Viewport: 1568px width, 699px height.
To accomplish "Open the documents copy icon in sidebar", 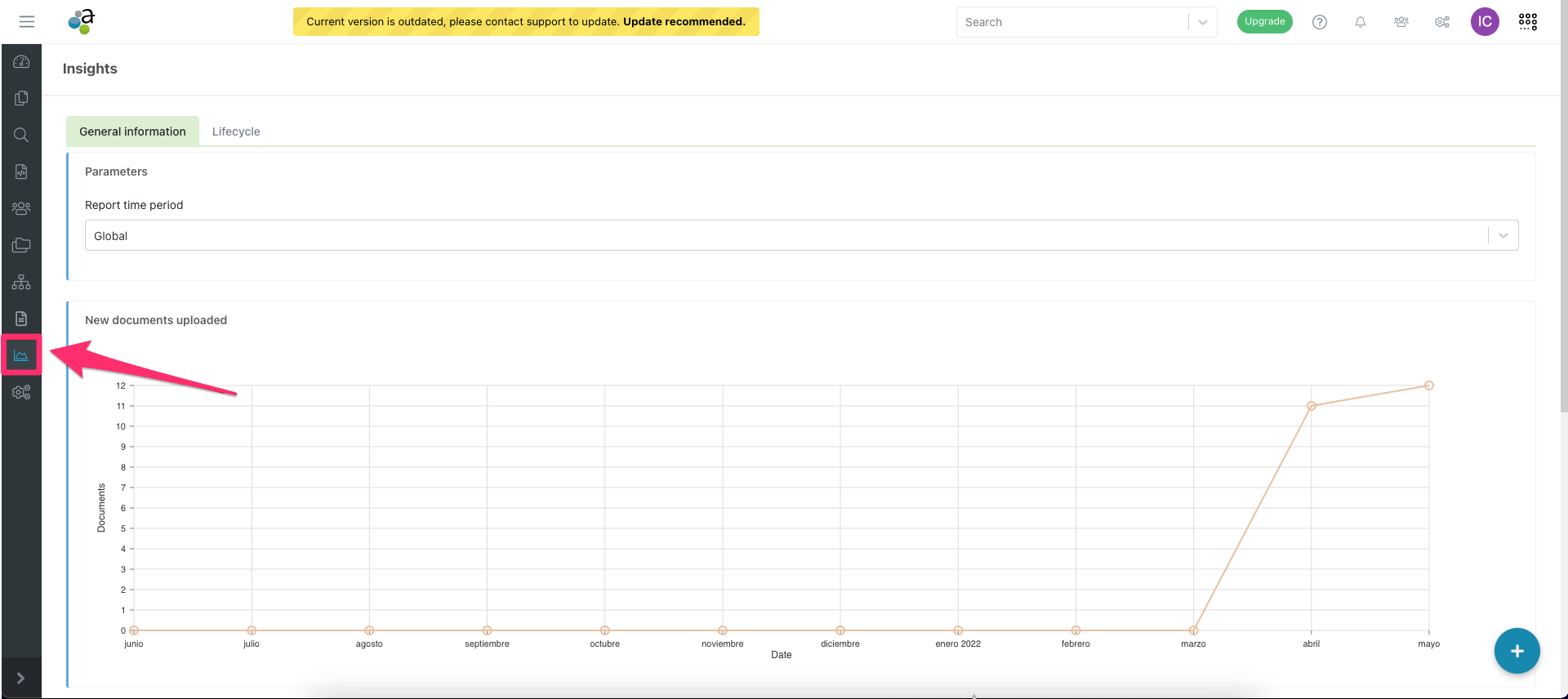I will coord(21,99).
